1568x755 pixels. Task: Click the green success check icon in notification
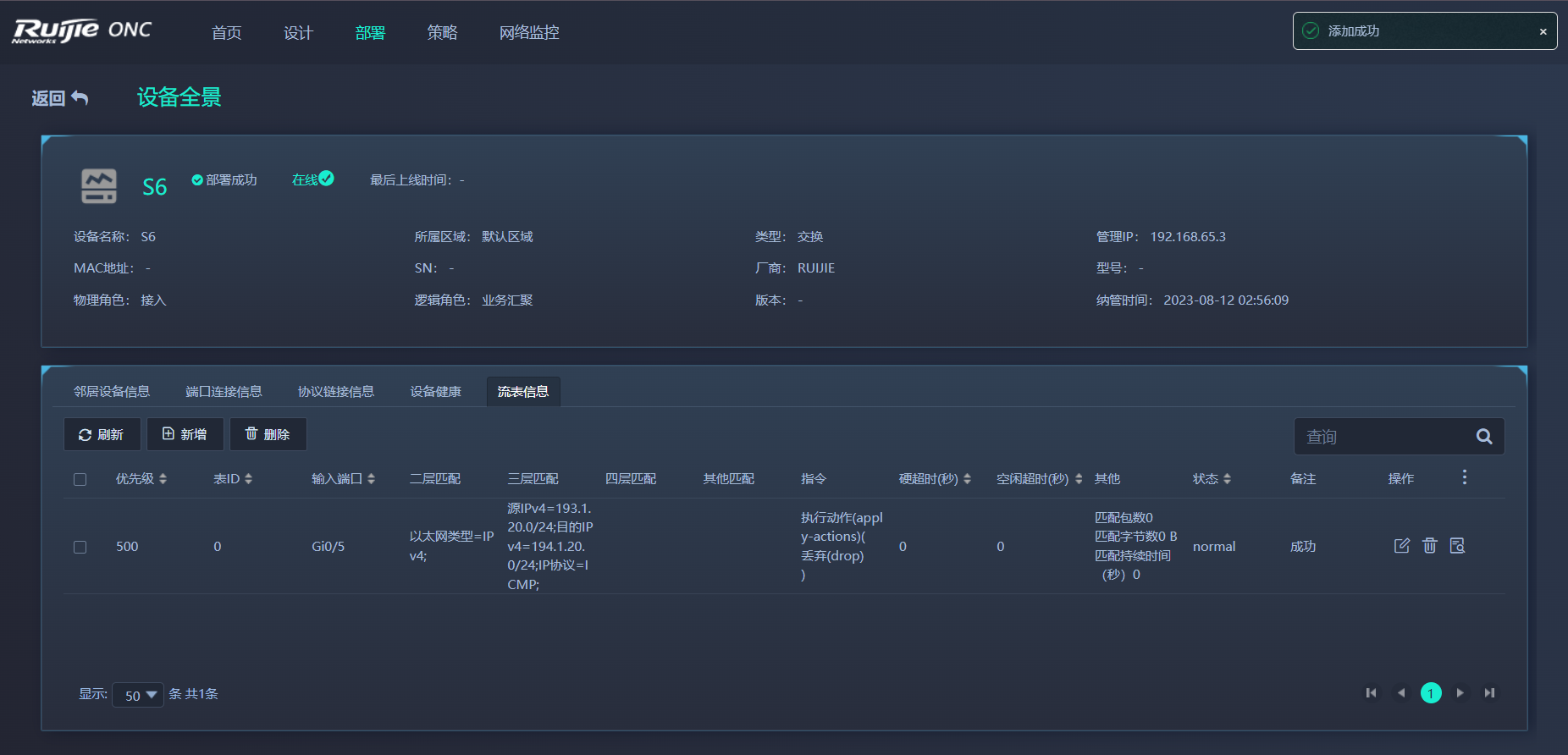pyautogui.click(x=1311, y=30)
